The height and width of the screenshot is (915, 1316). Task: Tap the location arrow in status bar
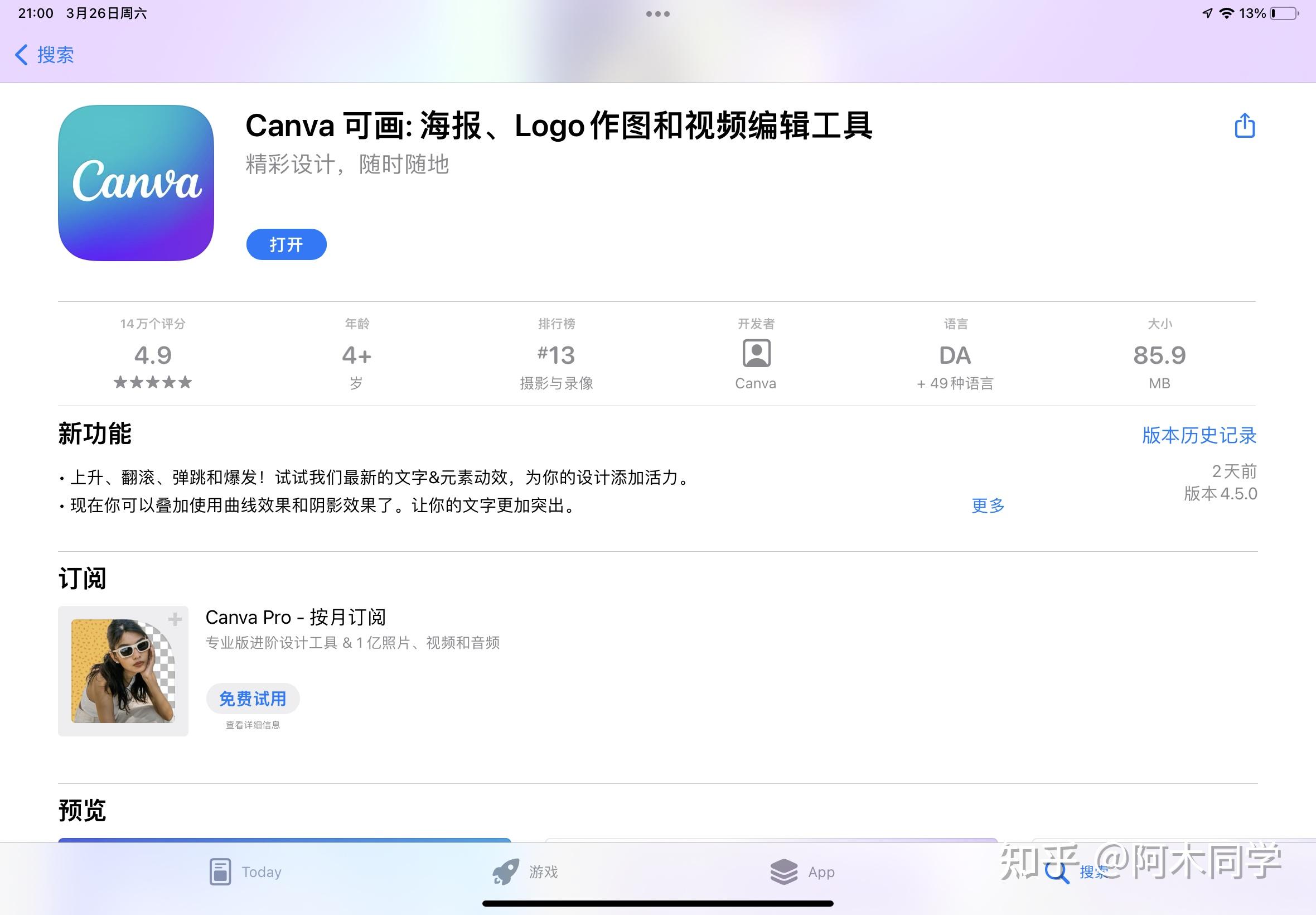(1207, 13)
